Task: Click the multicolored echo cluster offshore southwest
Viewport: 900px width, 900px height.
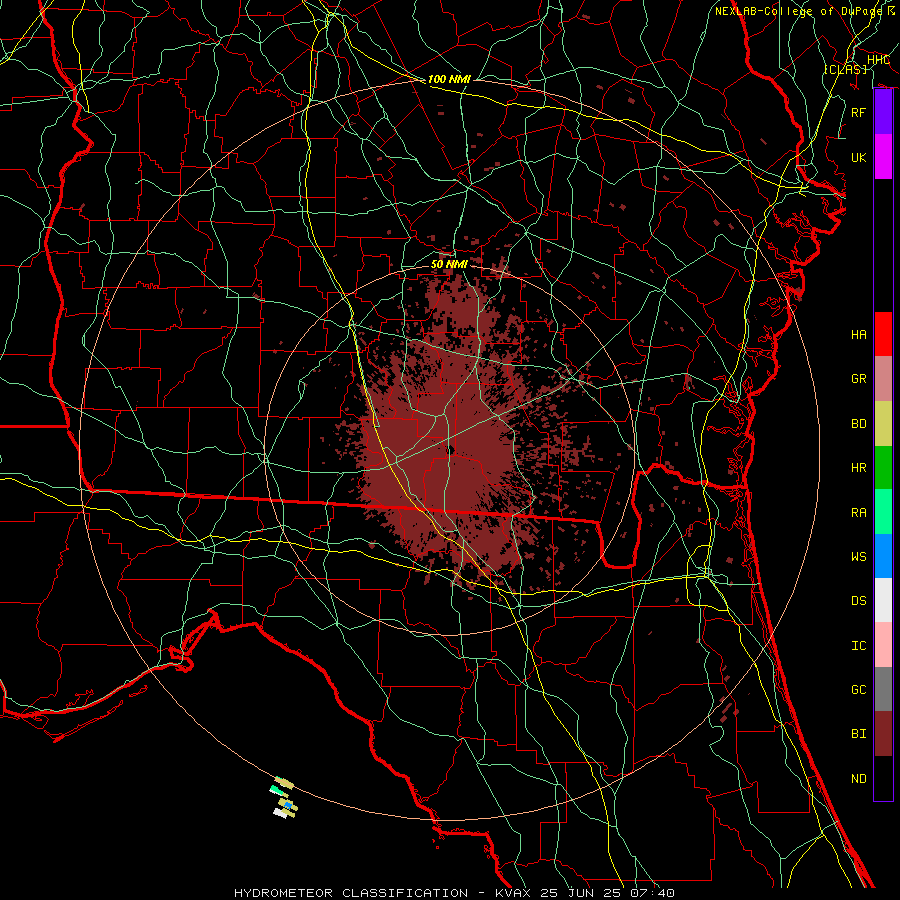Action: click(284, 797)
